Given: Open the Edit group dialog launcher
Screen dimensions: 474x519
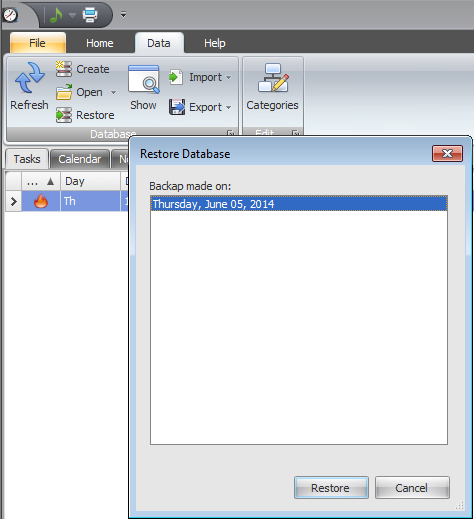Looking at the screenshot, I should coord(295,133).
